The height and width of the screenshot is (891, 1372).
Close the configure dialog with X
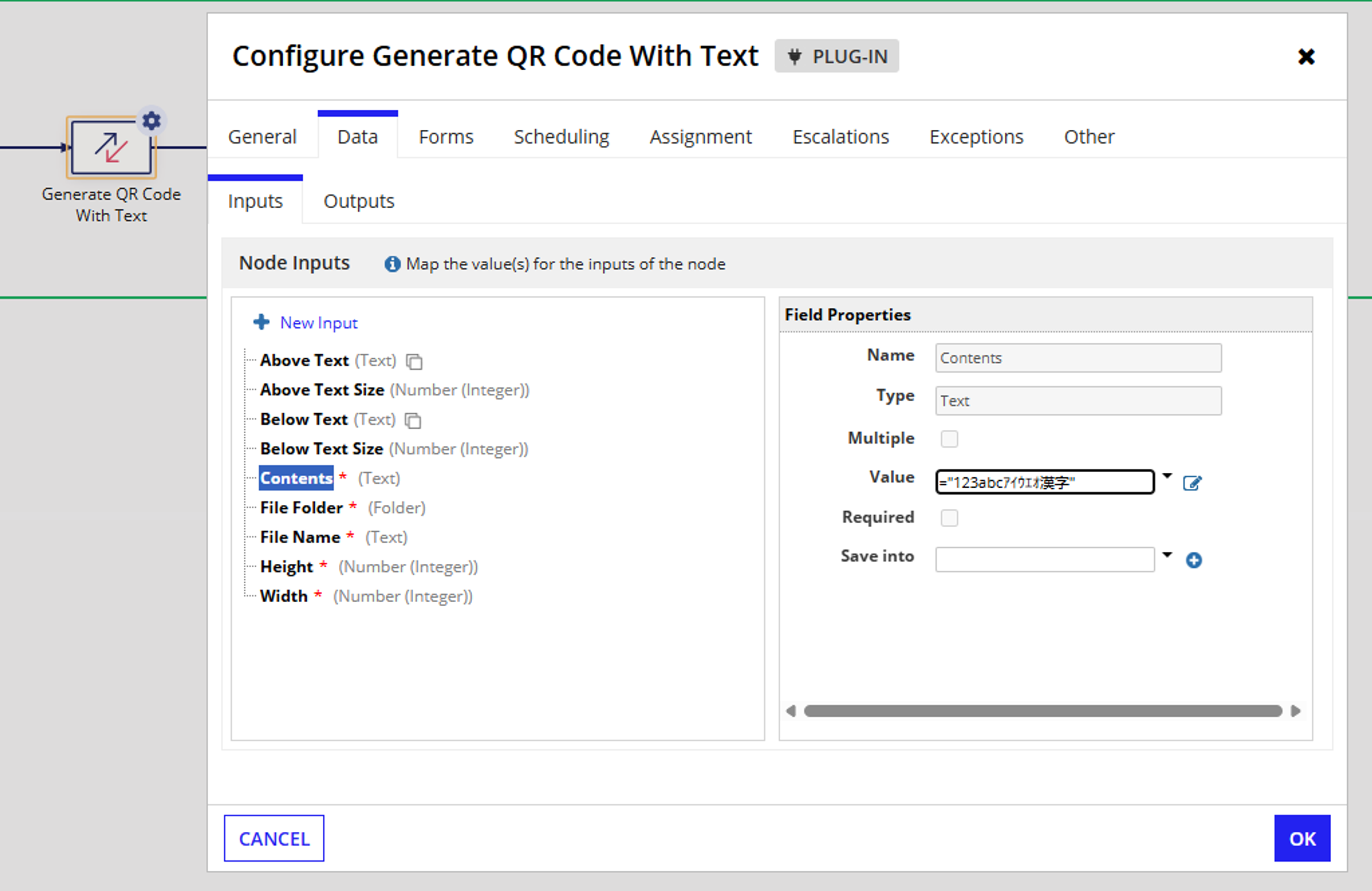point(1306,56)
